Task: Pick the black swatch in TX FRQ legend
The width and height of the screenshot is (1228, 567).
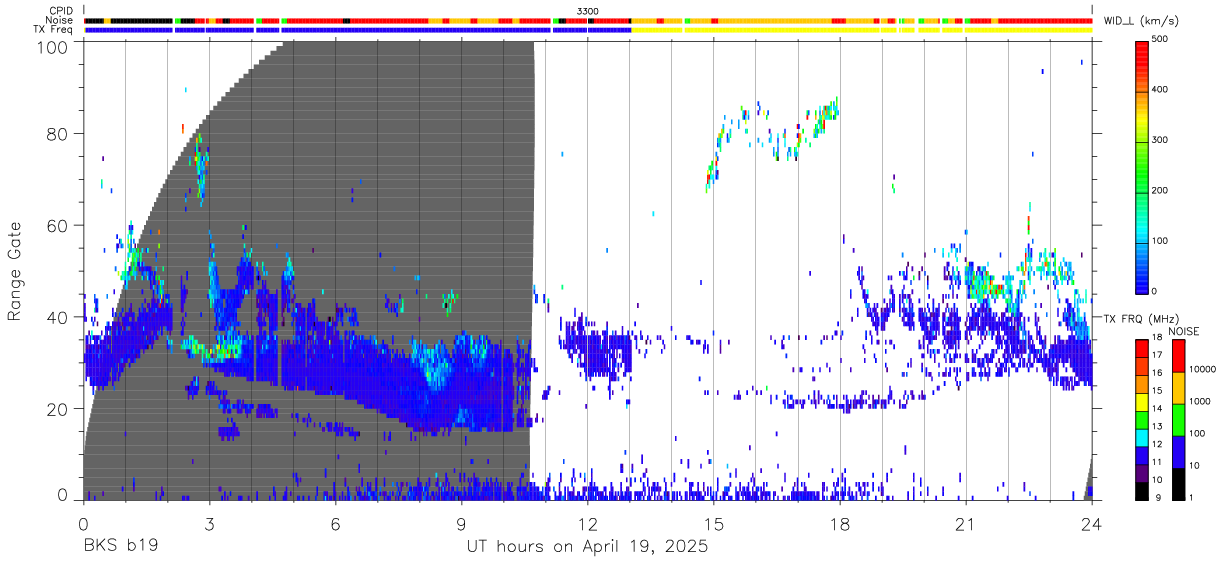Action: click(1143, 491)
